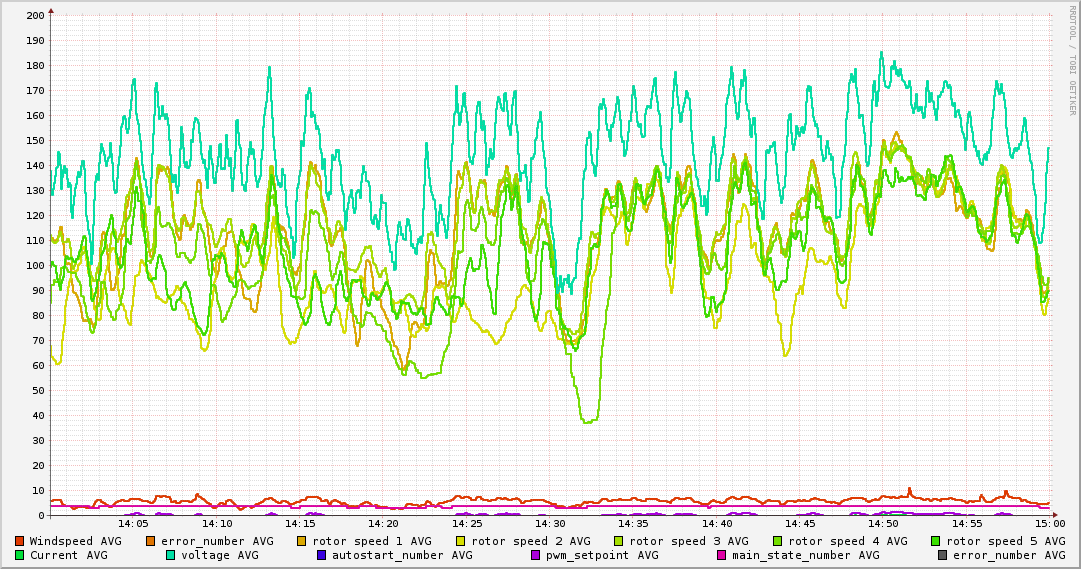The width and height of the screenshot is (1081, 569).
Task: Select the 14:20 time axis label
Action: [383, 524]
